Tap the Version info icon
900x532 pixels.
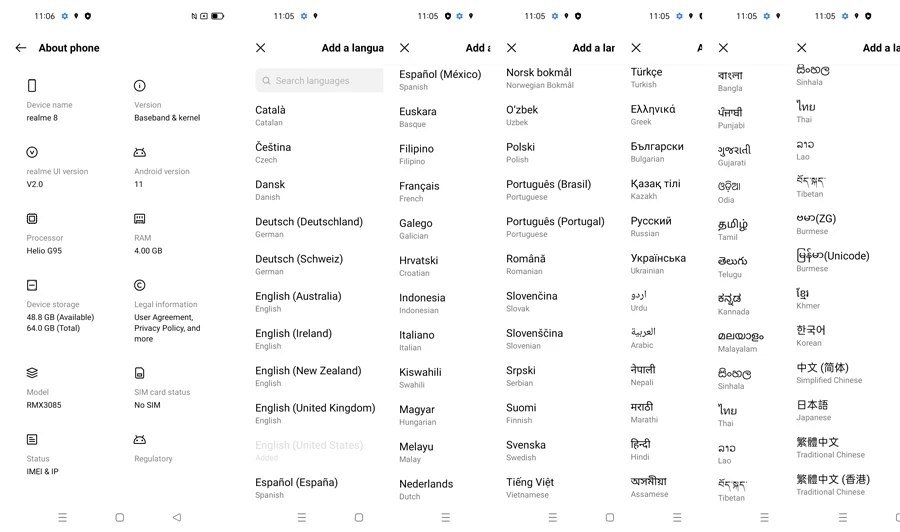[x=140, y=86]
